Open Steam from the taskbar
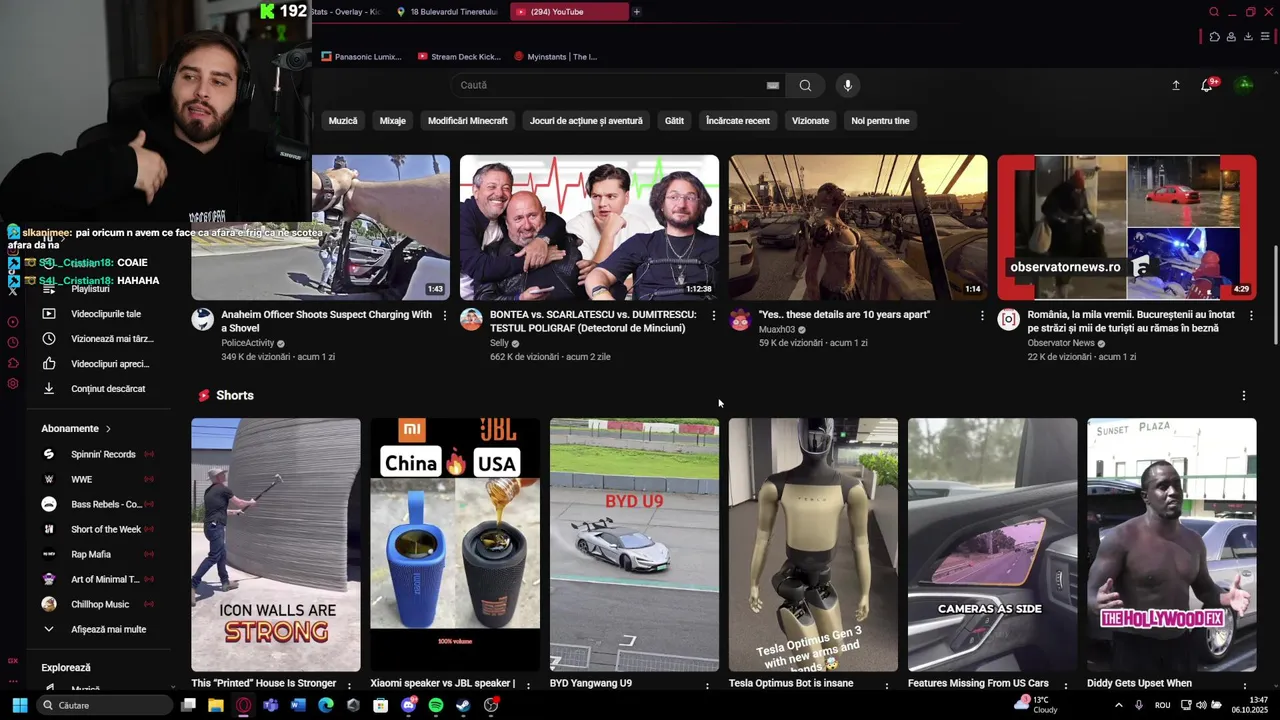The height and width of the screenshot is (720, 1280). [x=463, y=705]
